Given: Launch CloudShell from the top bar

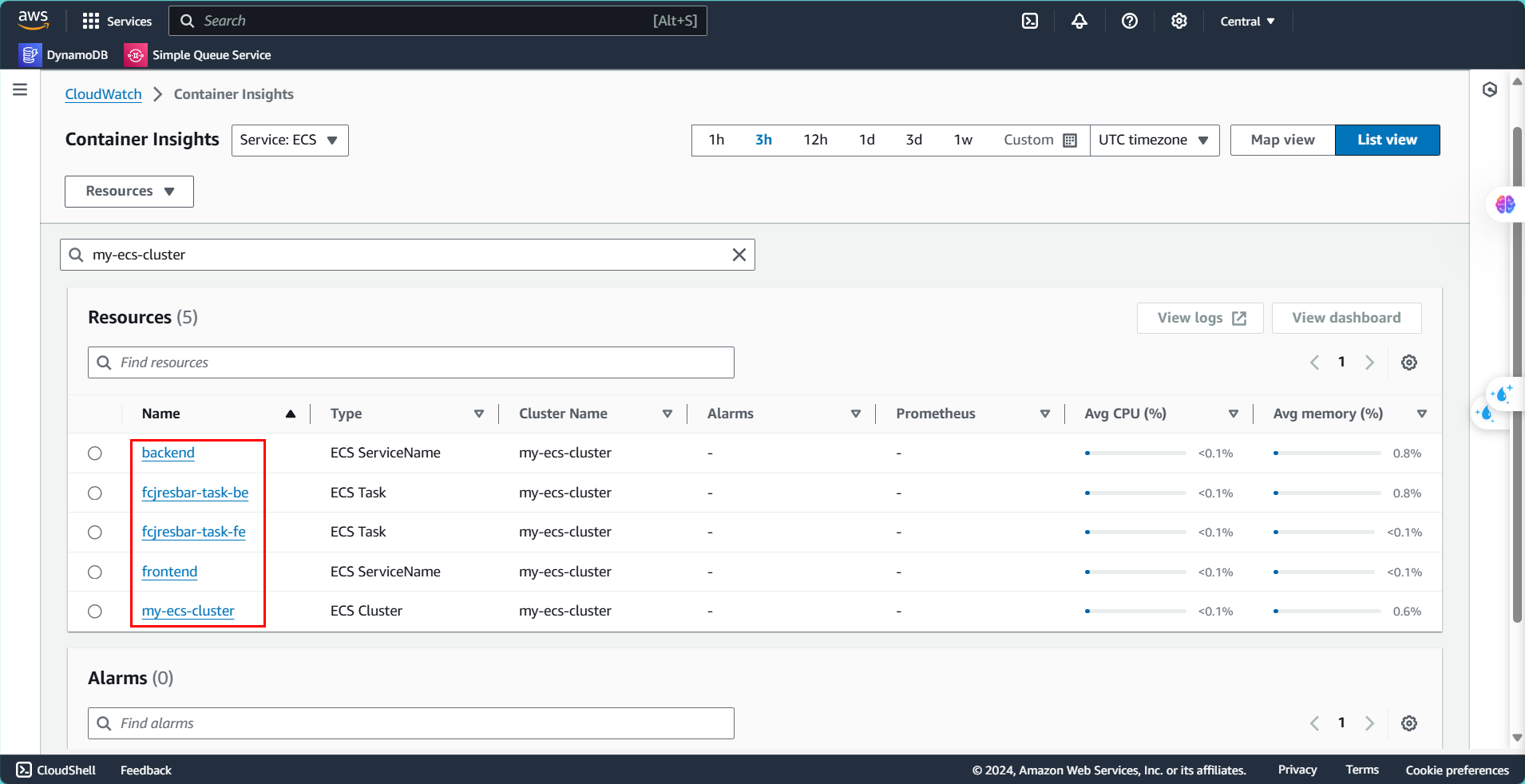Looking at the screenshot, I should [1030, 21].
